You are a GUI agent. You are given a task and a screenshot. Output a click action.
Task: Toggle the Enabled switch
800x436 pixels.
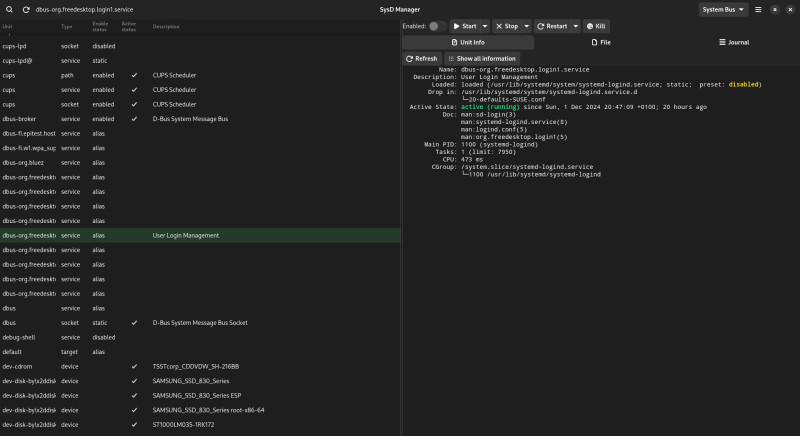coord(437,26)
